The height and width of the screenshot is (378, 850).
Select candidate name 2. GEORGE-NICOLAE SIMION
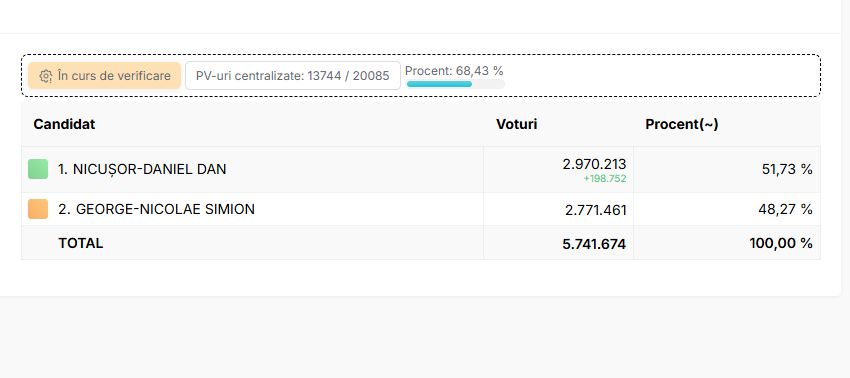click(156, 209)
